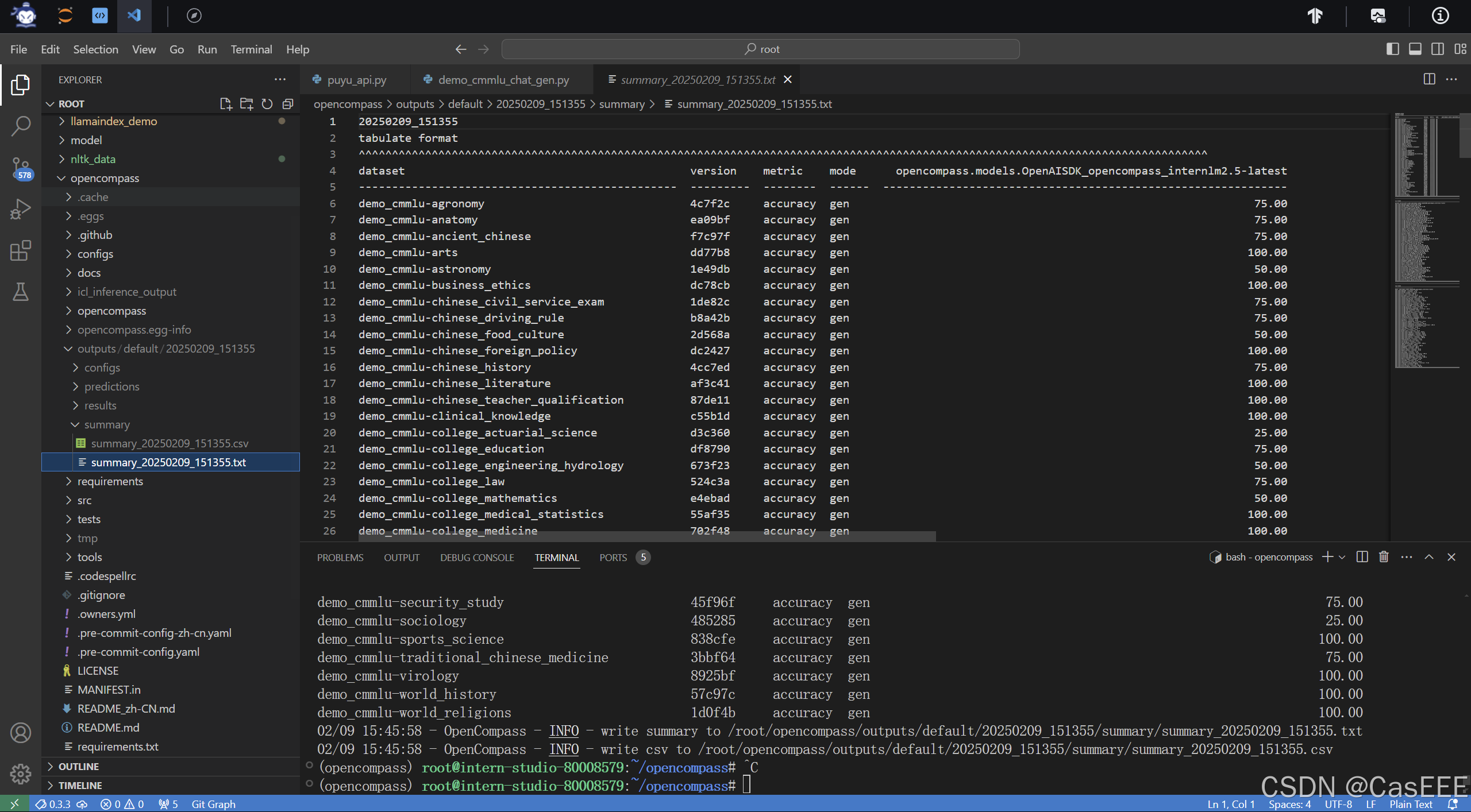Image resolution: width=1471 pixels, height=812 pixels.
Task: Refresh the Explorer file tree
Action: coord(267,104)
